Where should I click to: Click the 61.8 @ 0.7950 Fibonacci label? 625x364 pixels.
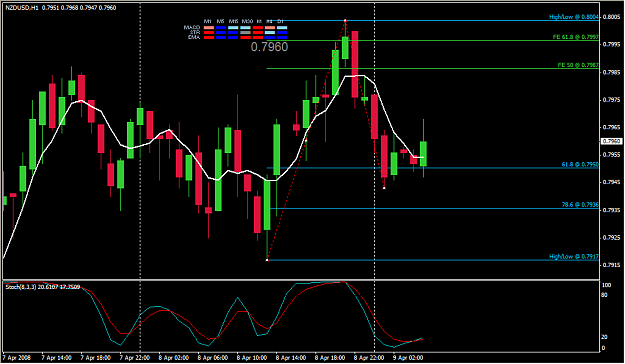coord(580,164)
